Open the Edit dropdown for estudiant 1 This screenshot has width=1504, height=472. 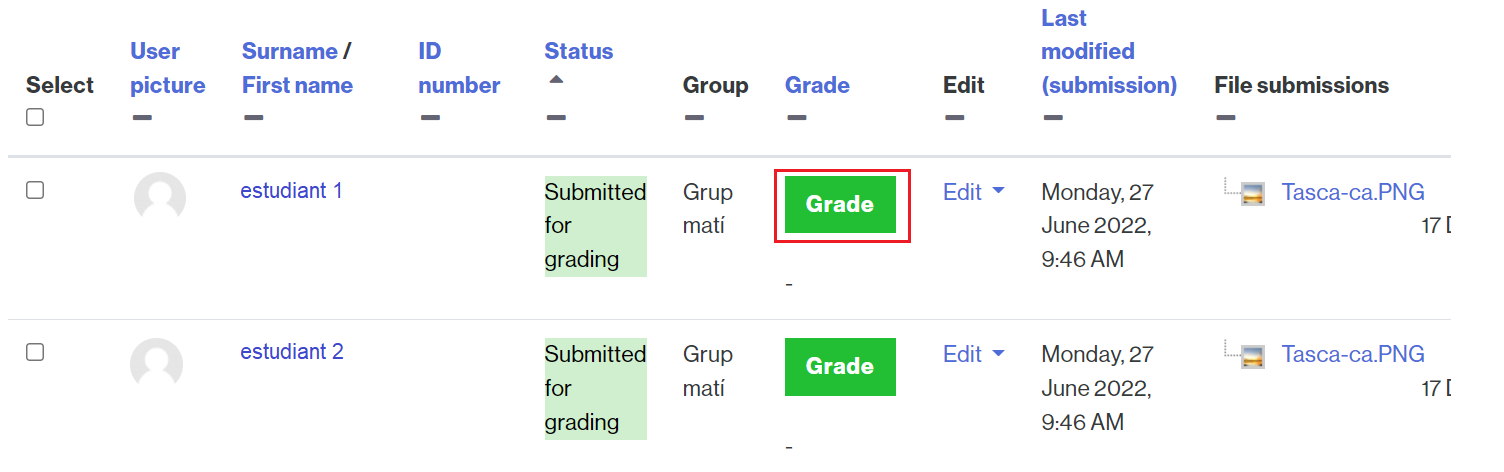click(x=973, y=192)
